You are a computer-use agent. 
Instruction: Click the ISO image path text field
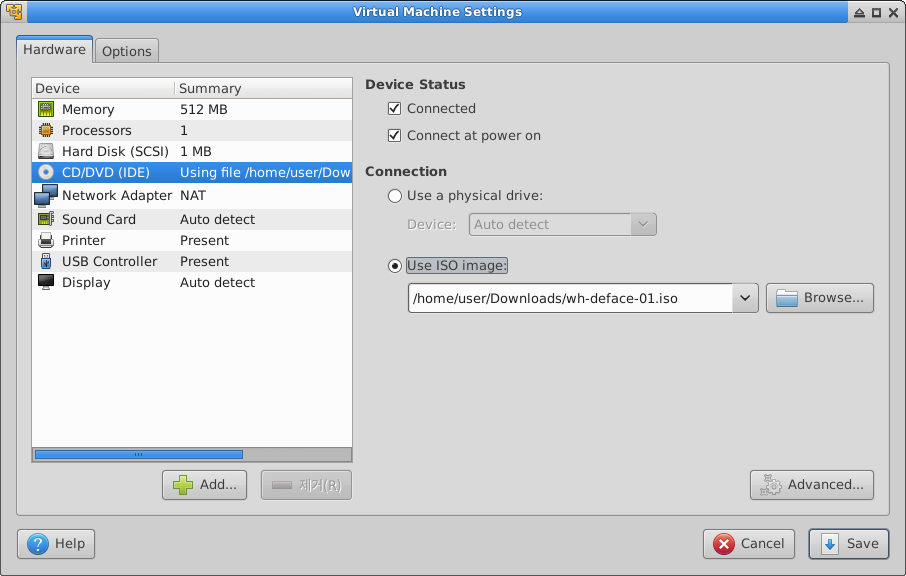[570, 298]
